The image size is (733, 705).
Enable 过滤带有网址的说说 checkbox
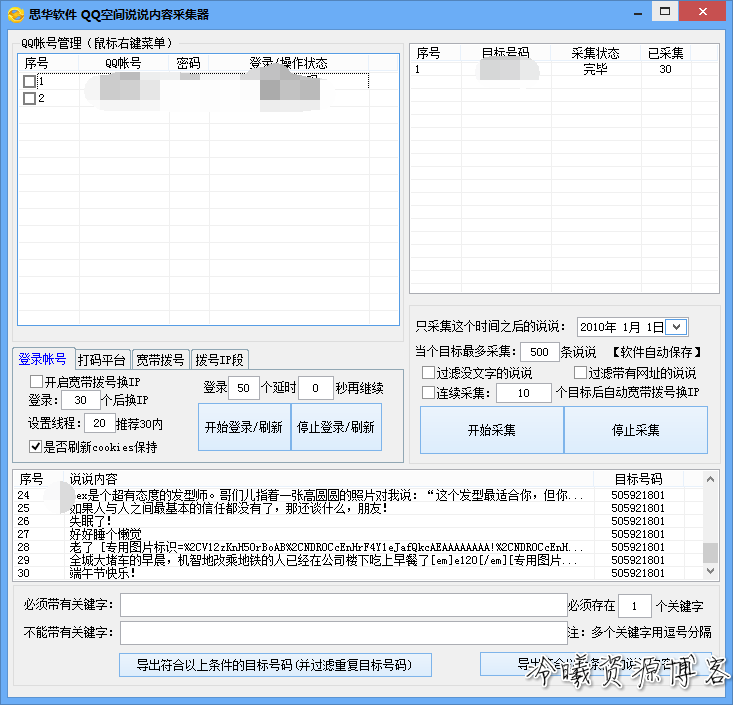click(580, 373)
